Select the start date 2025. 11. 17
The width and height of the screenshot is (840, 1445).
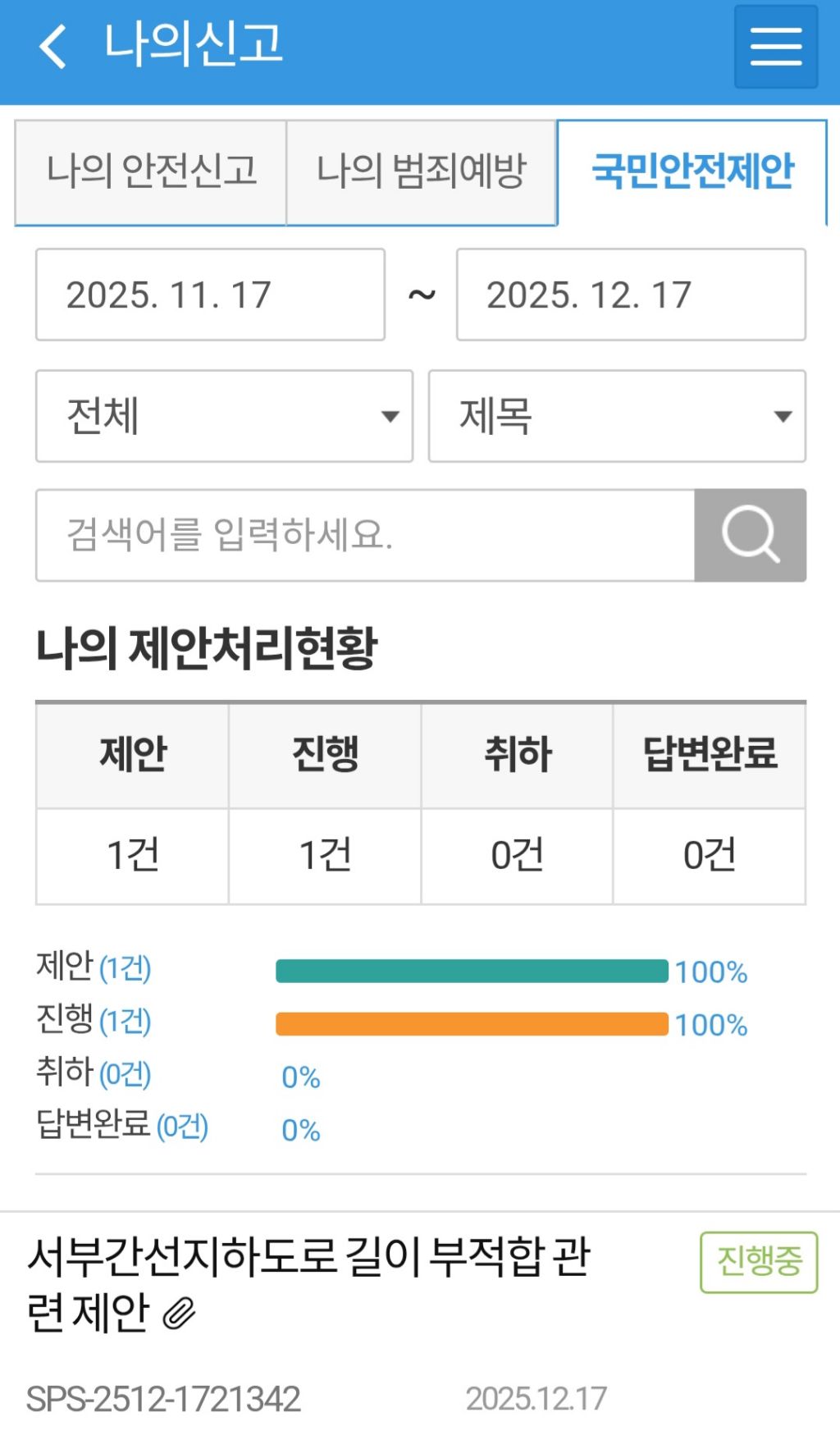point(209,294)
